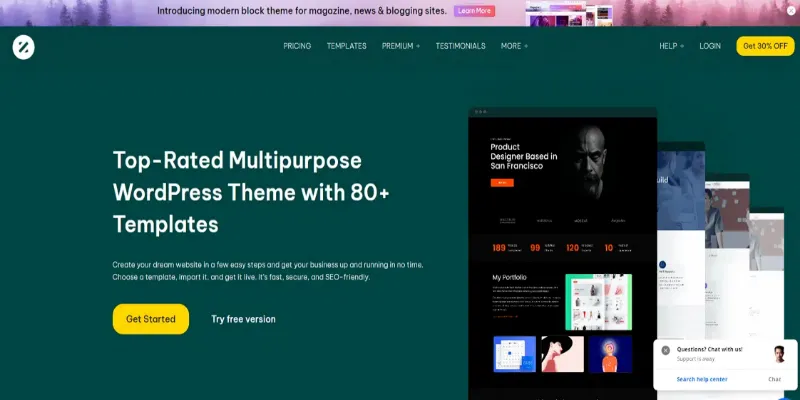Screen dimensions: 800x400
Task: Click the banner theme preview thumbnail
Action: [x=569, y=14]
